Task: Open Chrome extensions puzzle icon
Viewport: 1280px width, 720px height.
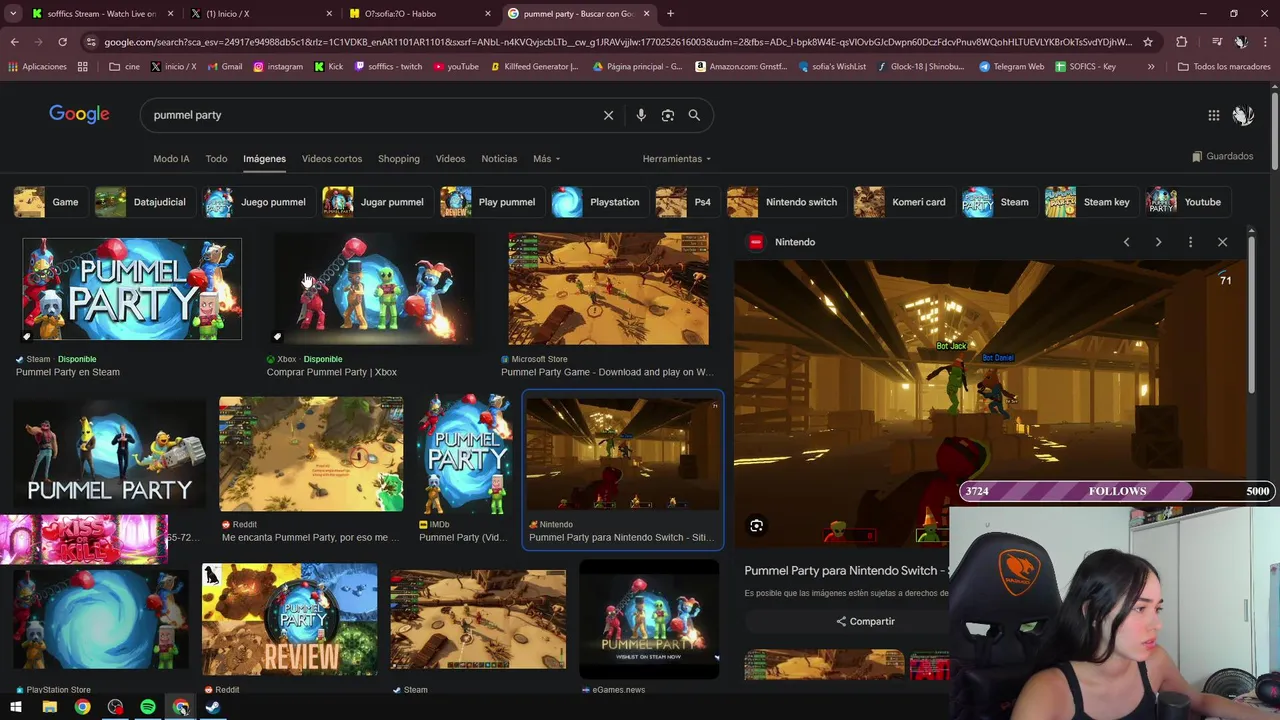Action: pos(1182,42)
